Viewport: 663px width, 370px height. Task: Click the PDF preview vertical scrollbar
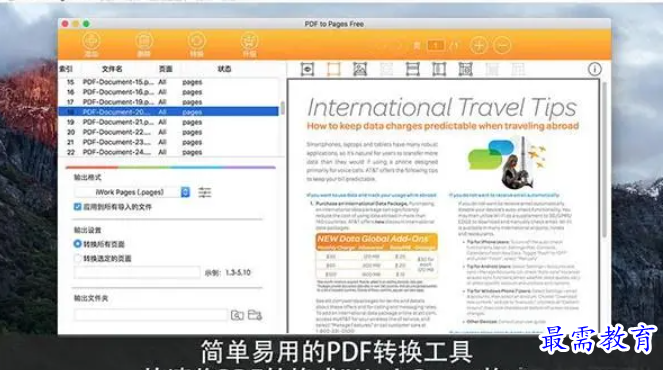(605, 161)
